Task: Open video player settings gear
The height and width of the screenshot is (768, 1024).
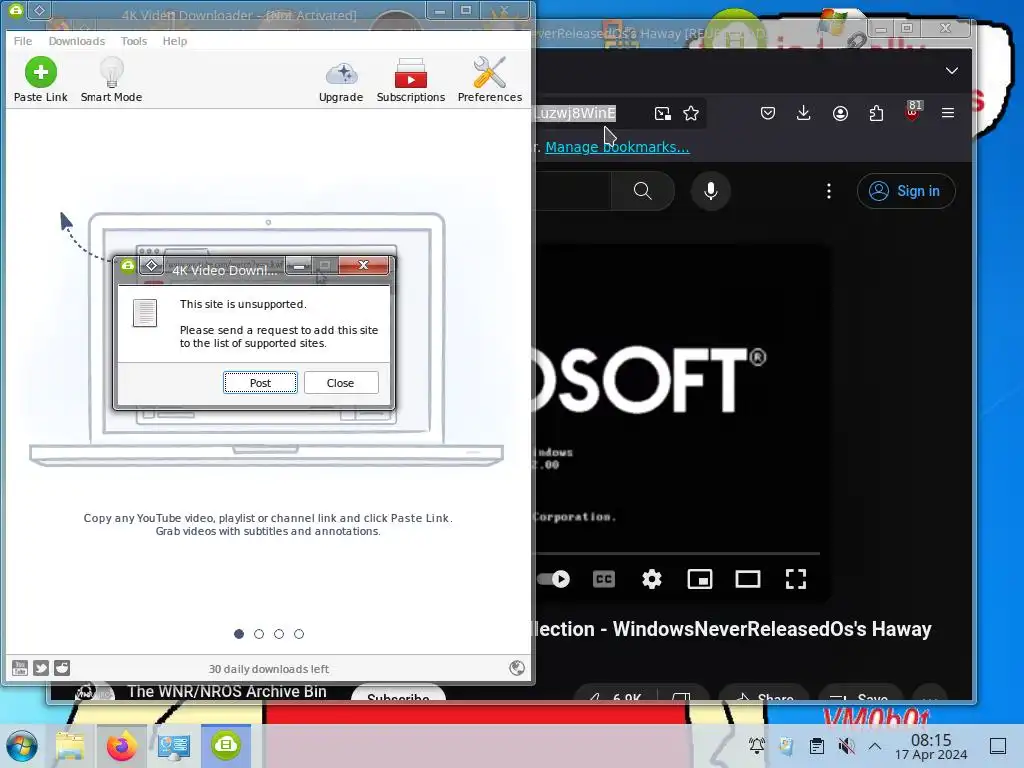Action: [x=652, y=579]
